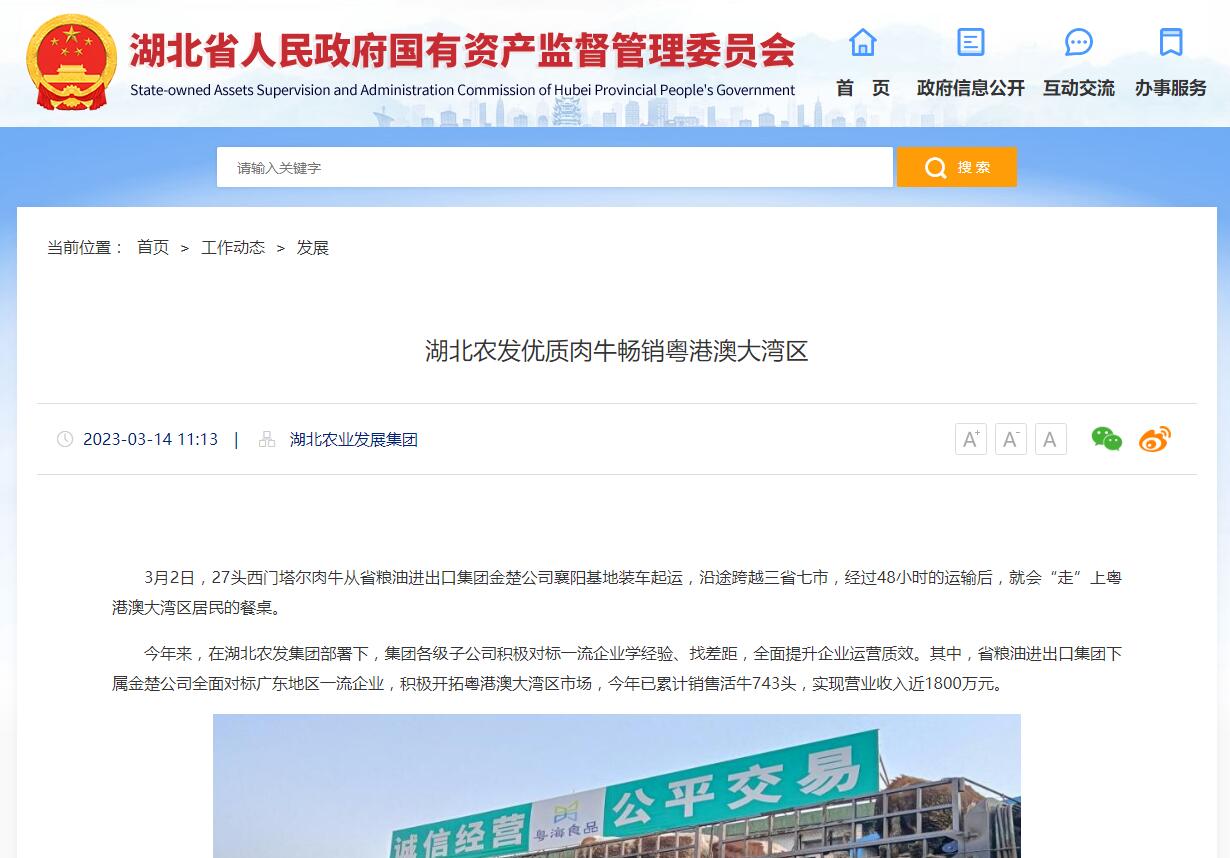
Task: Select 办事服务 menu item
Action: [x=1171, y=88]
